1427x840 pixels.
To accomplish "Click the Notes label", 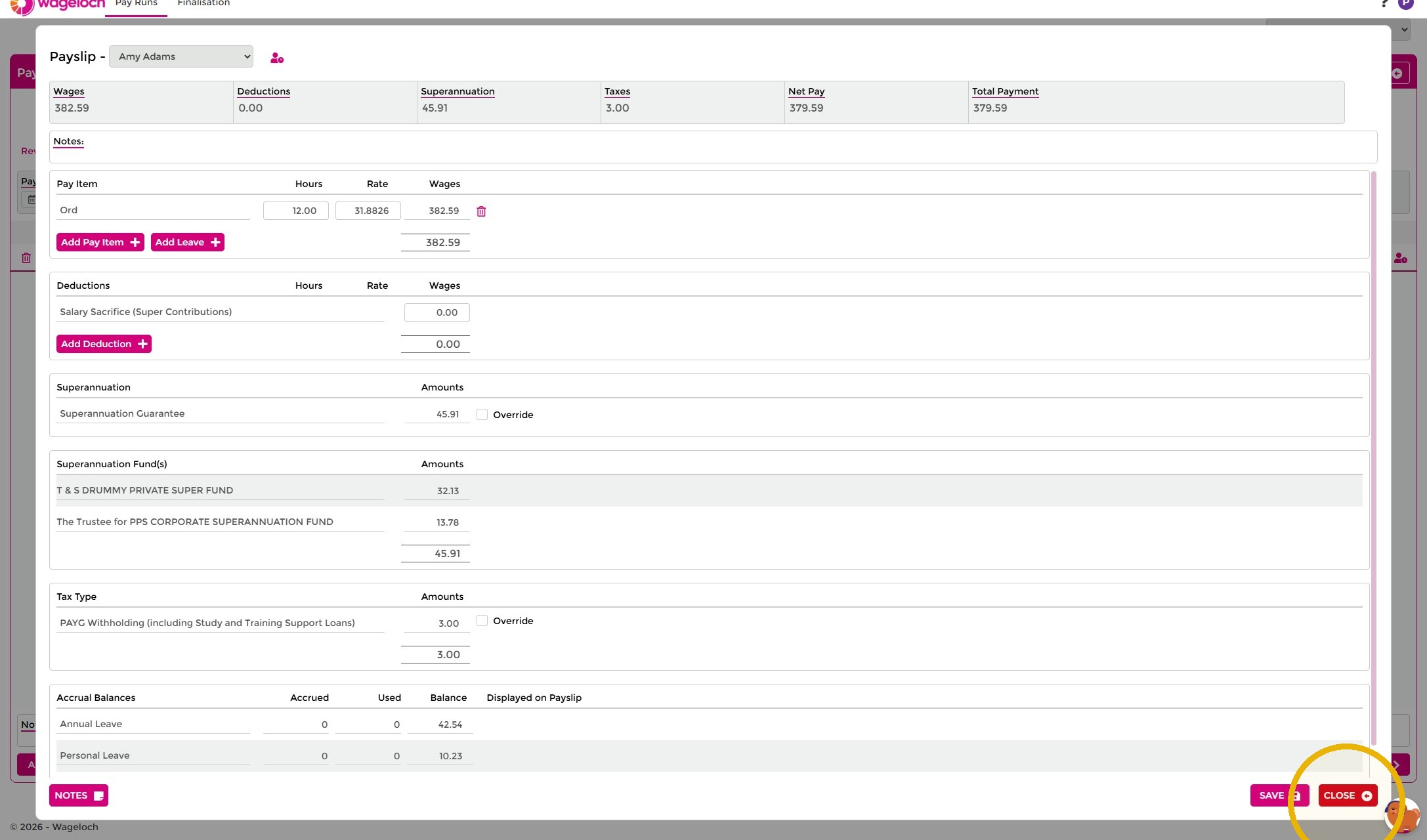I will point(68,141).
